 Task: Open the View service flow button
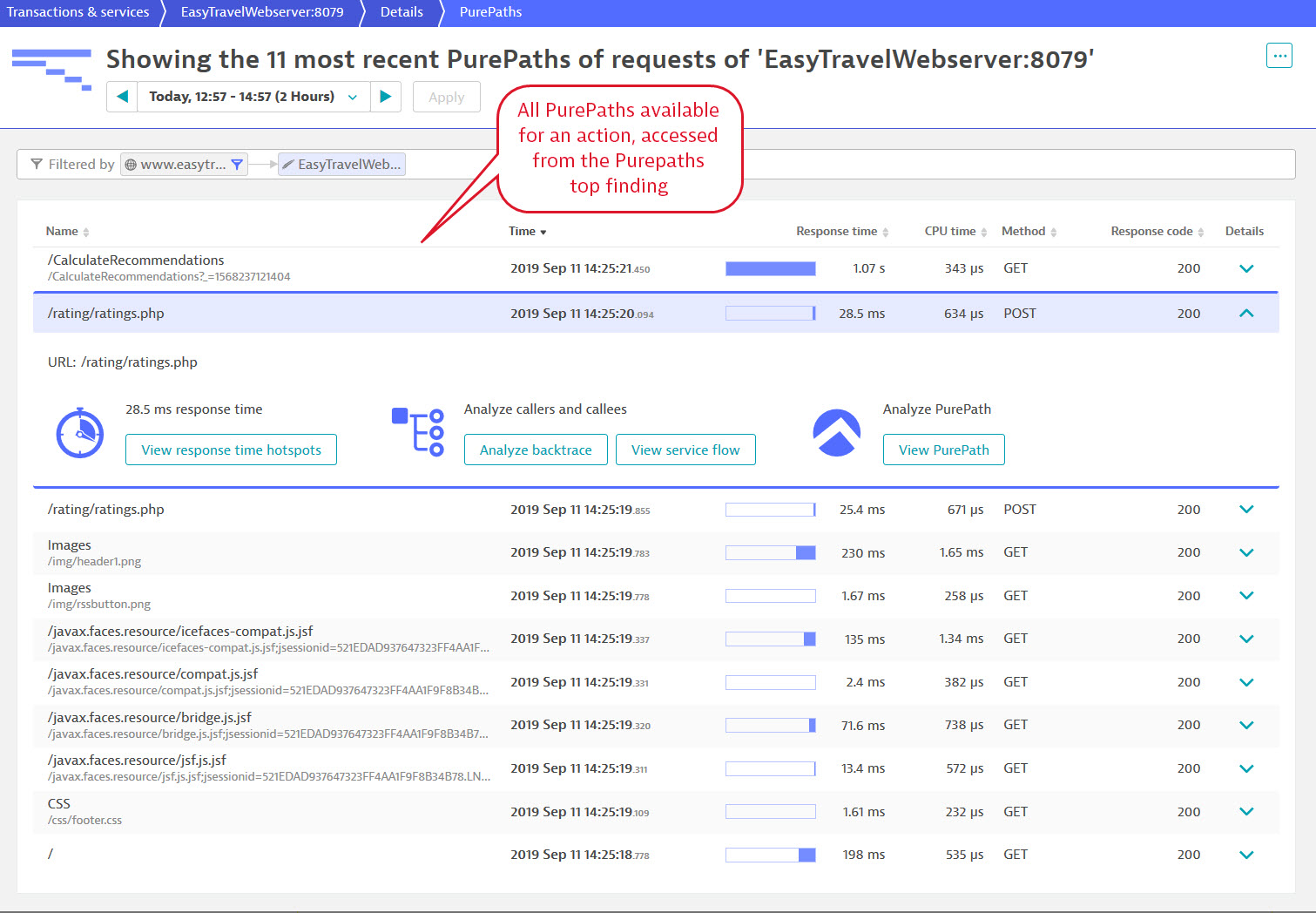(x=685, y=450)
